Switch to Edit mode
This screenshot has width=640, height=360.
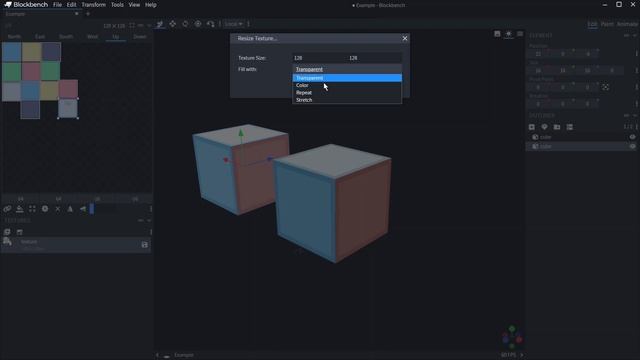592,24
